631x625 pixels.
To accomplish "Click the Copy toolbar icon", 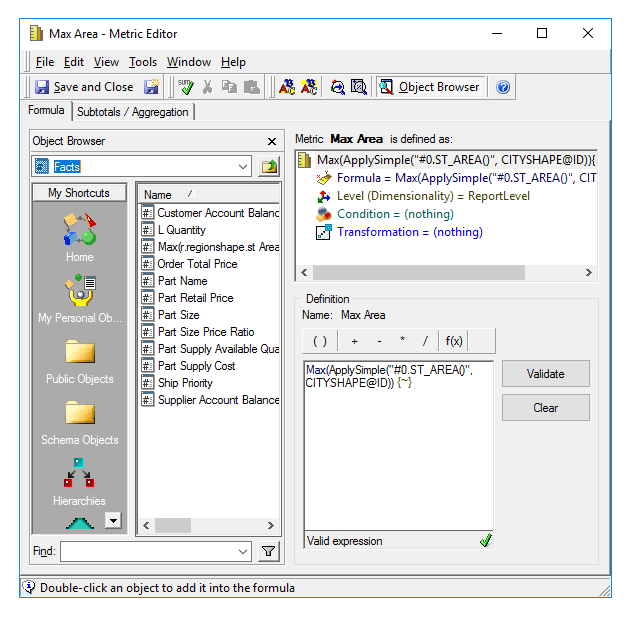I will (229, 87).
